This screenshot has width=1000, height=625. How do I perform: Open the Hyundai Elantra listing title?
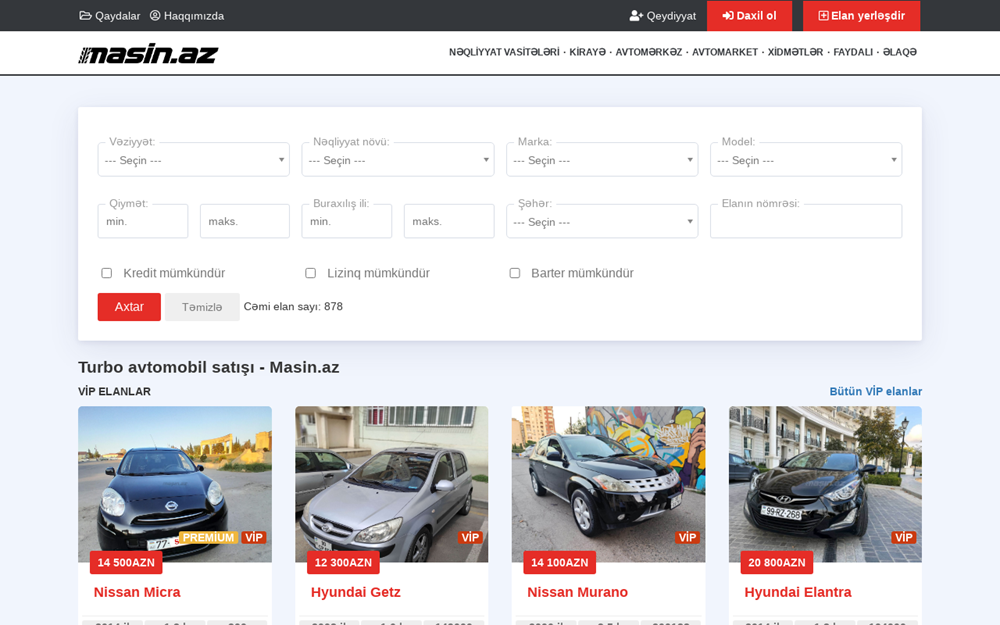[798, 592]
